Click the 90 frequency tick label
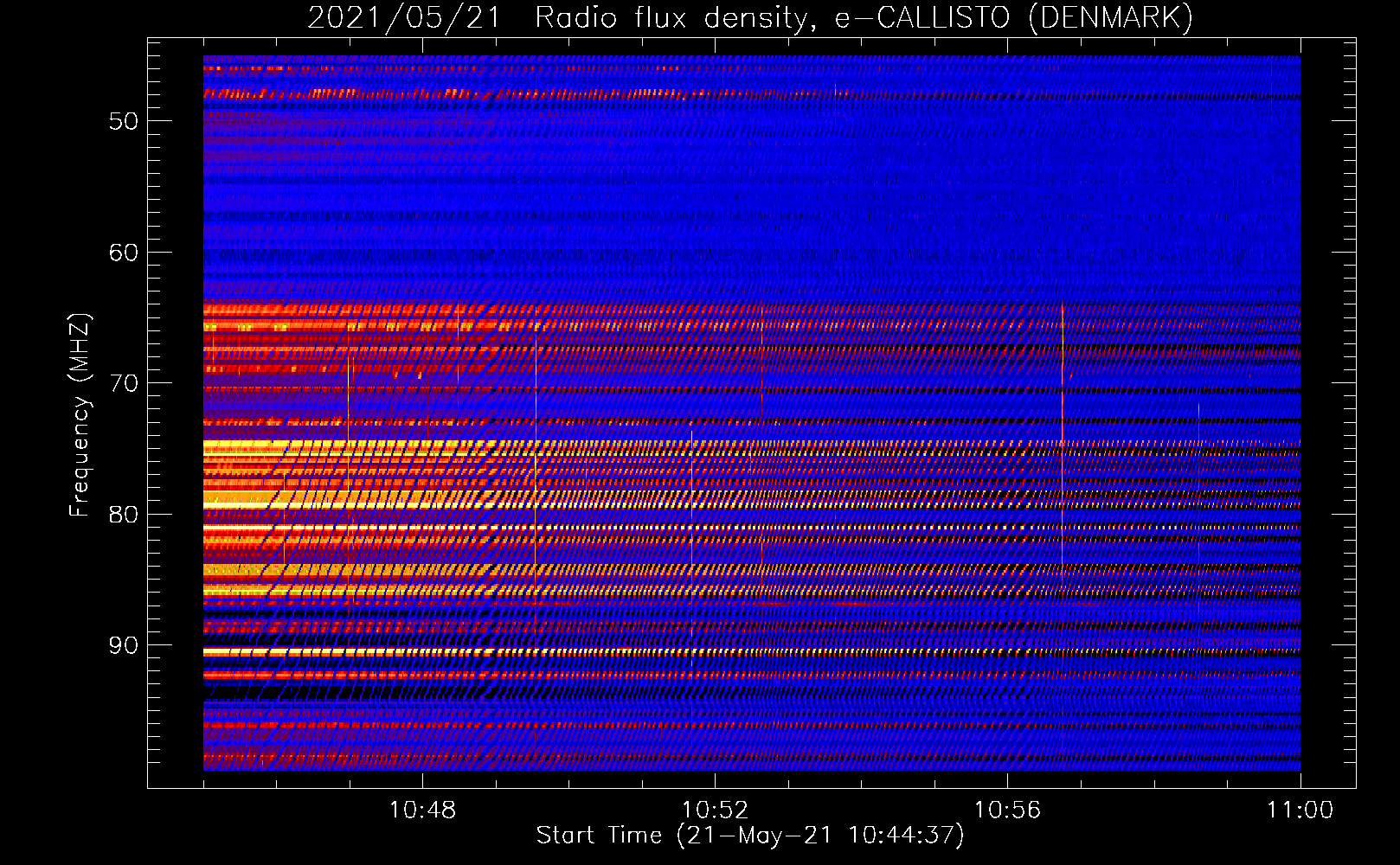This screenshot has height=865, width=1400. coord(124,645)
